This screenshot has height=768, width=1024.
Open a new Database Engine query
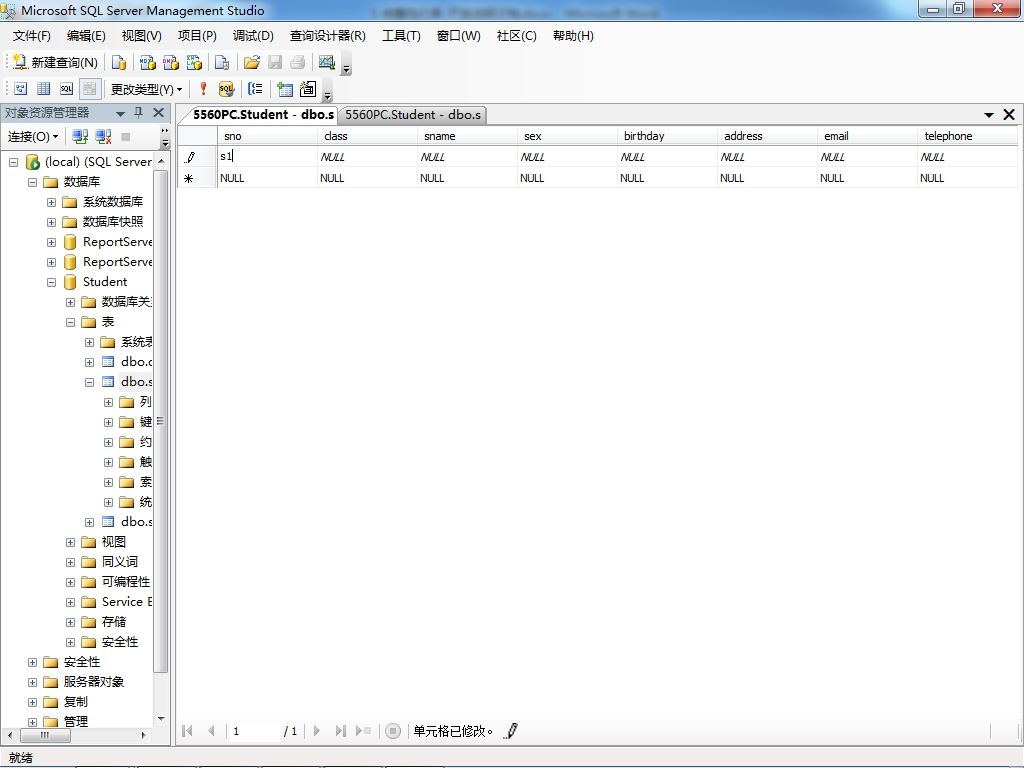(119, 62)
